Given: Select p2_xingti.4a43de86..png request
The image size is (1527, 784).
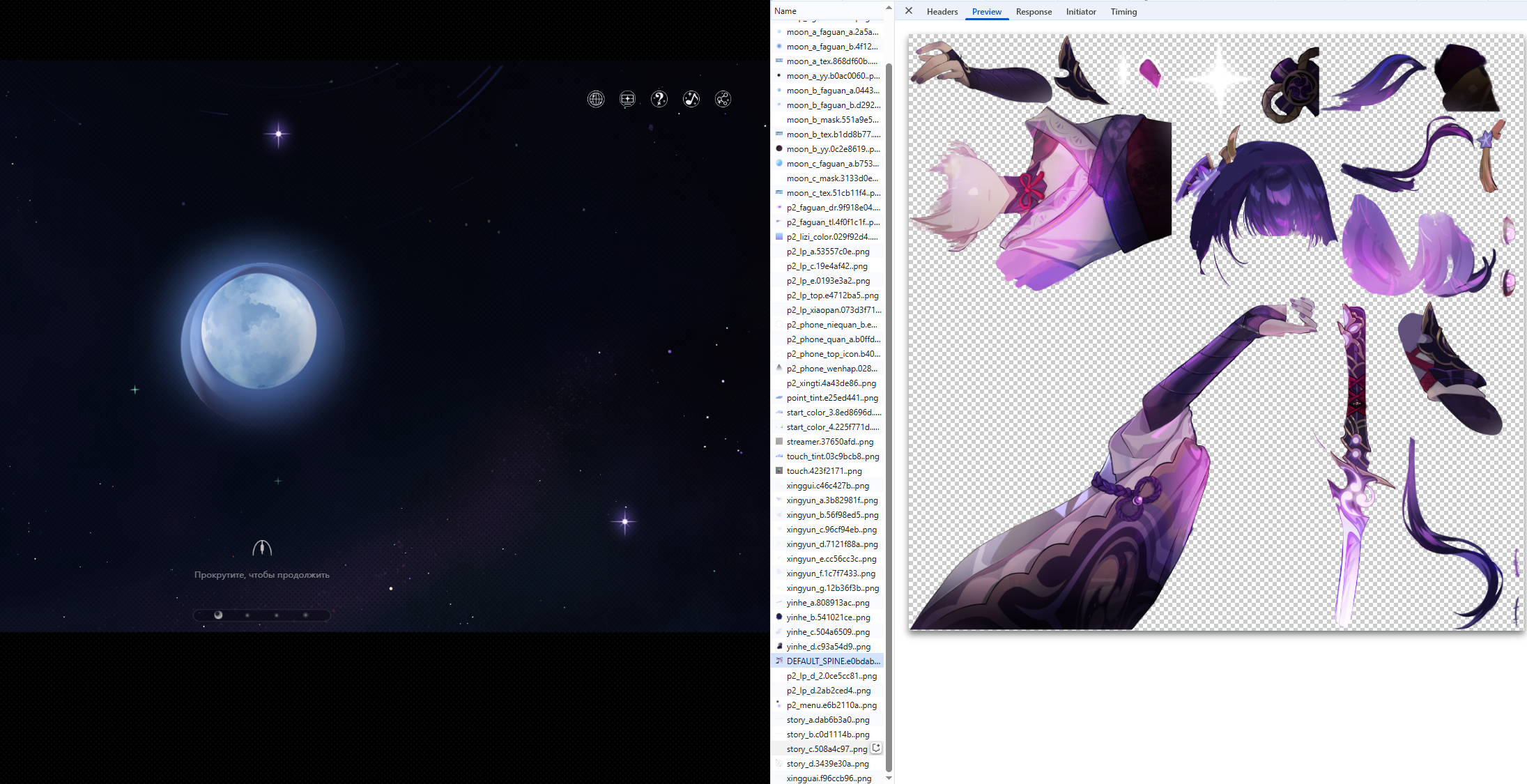Looking at the screenshot, I should click(827, 383).
